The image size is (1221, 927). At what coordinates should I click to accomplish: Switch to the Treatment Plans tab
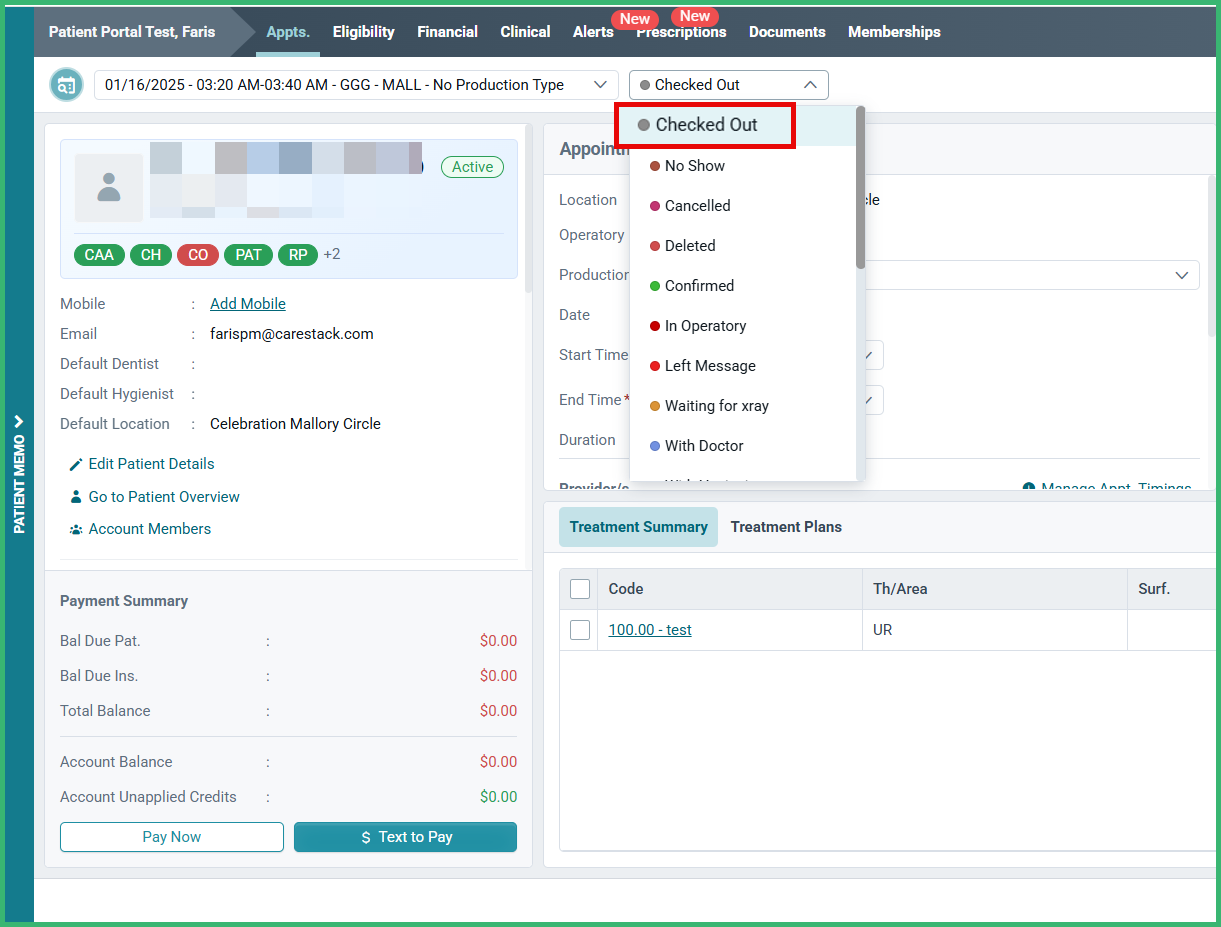point(786,526)
